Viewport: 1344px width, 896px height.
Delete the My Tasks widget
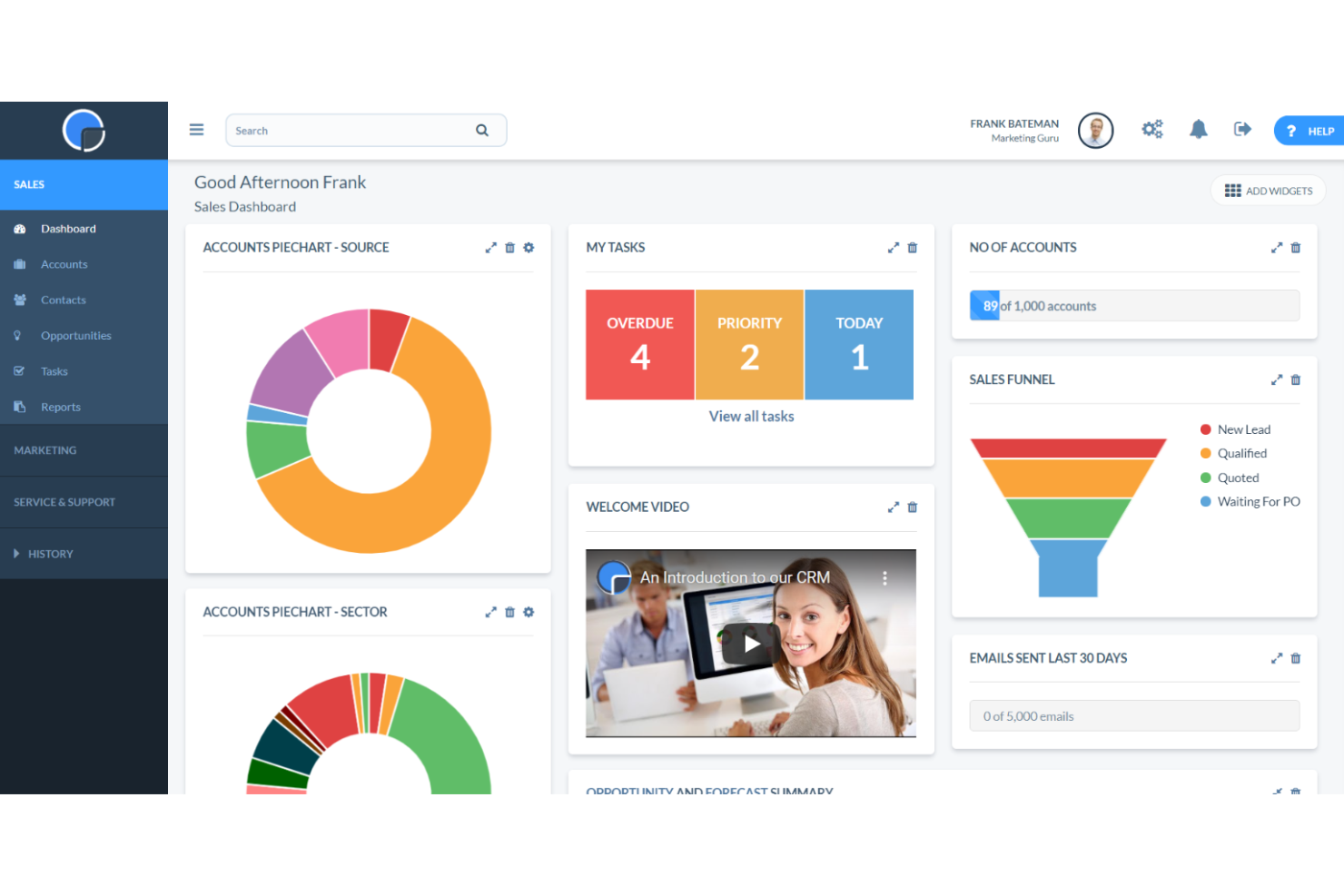pos(912,247)
